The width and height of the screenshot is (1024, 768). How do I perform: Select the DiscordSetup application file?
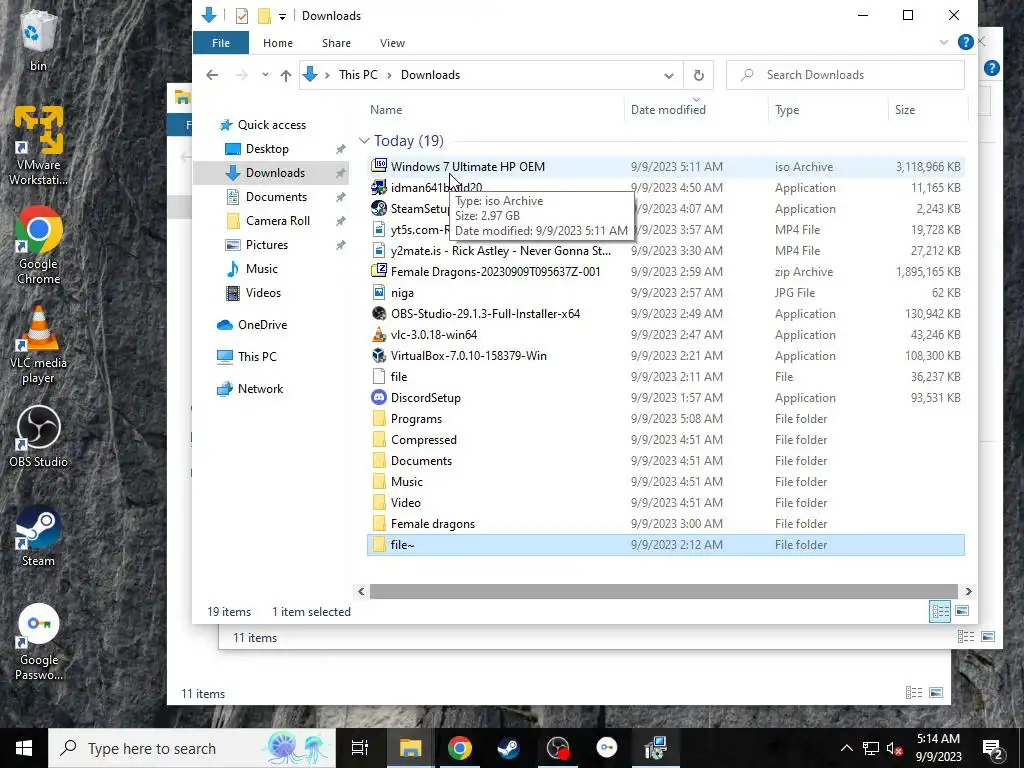pyautogui.click(x=665, y=398)
